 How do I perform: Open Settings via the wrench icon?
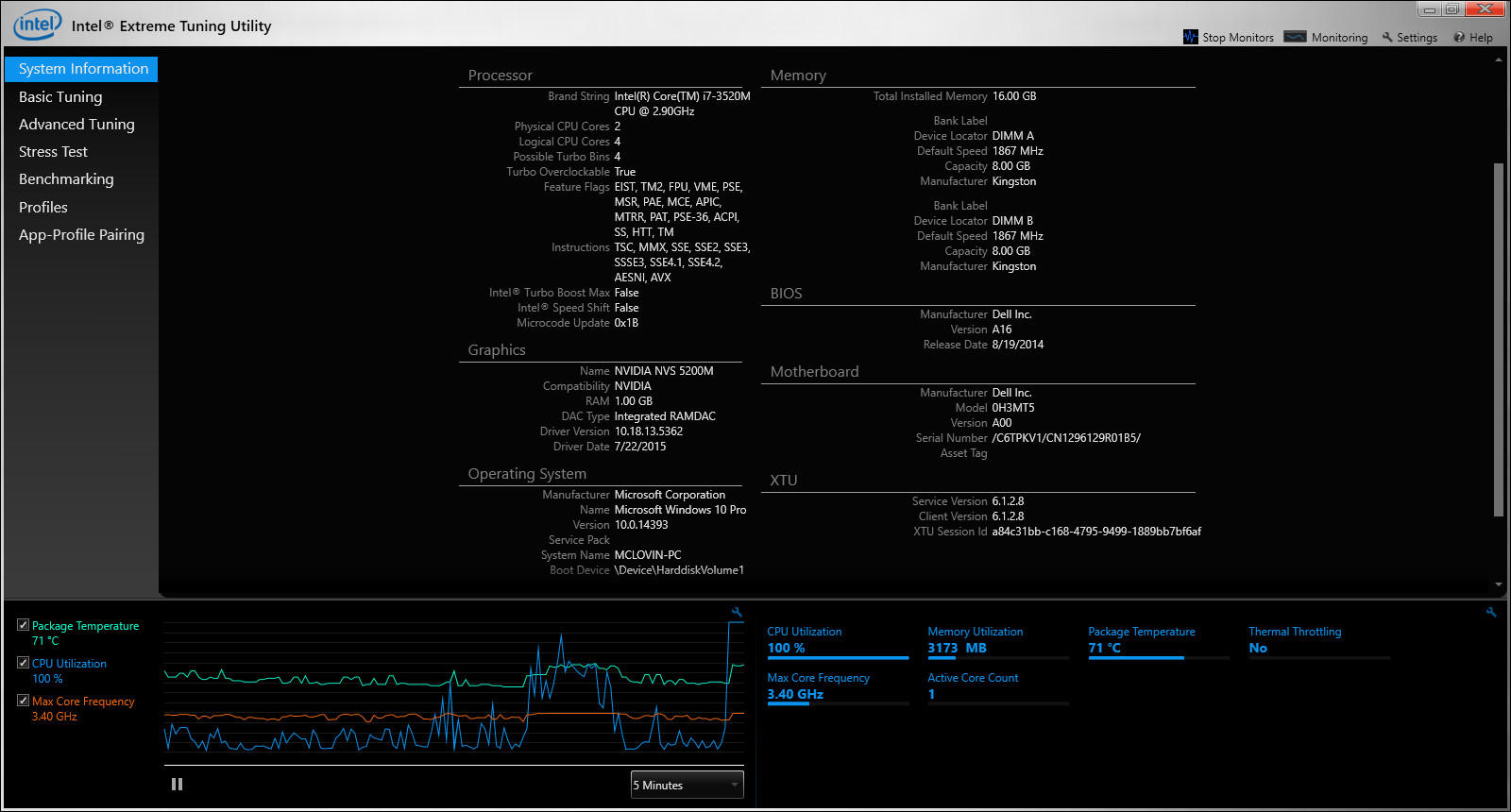coord(1387,38)
